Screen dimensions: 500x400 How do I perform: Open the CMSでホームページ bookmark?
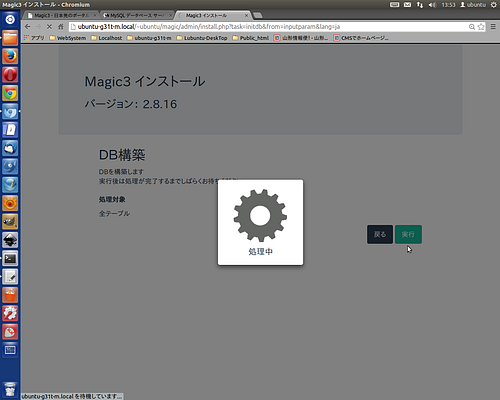[361, 38]
